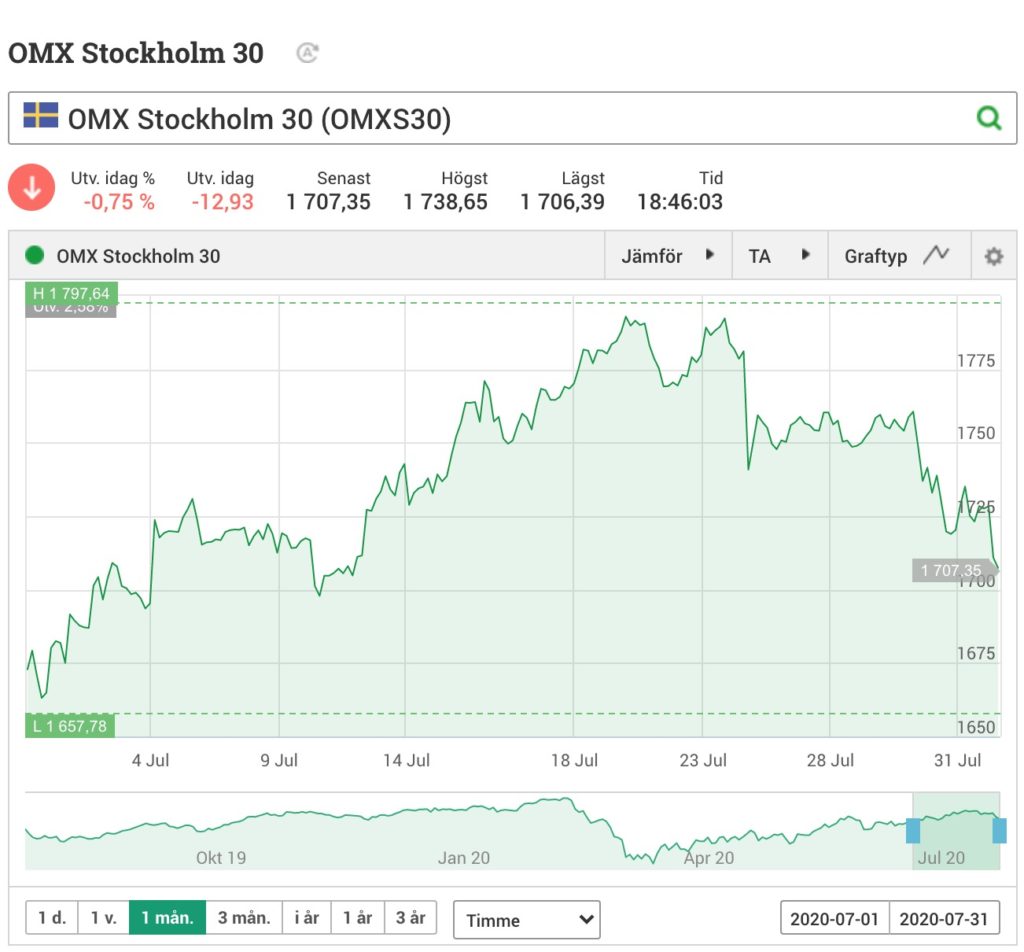
Task: Select the i år time range
Action: (306, 917)
